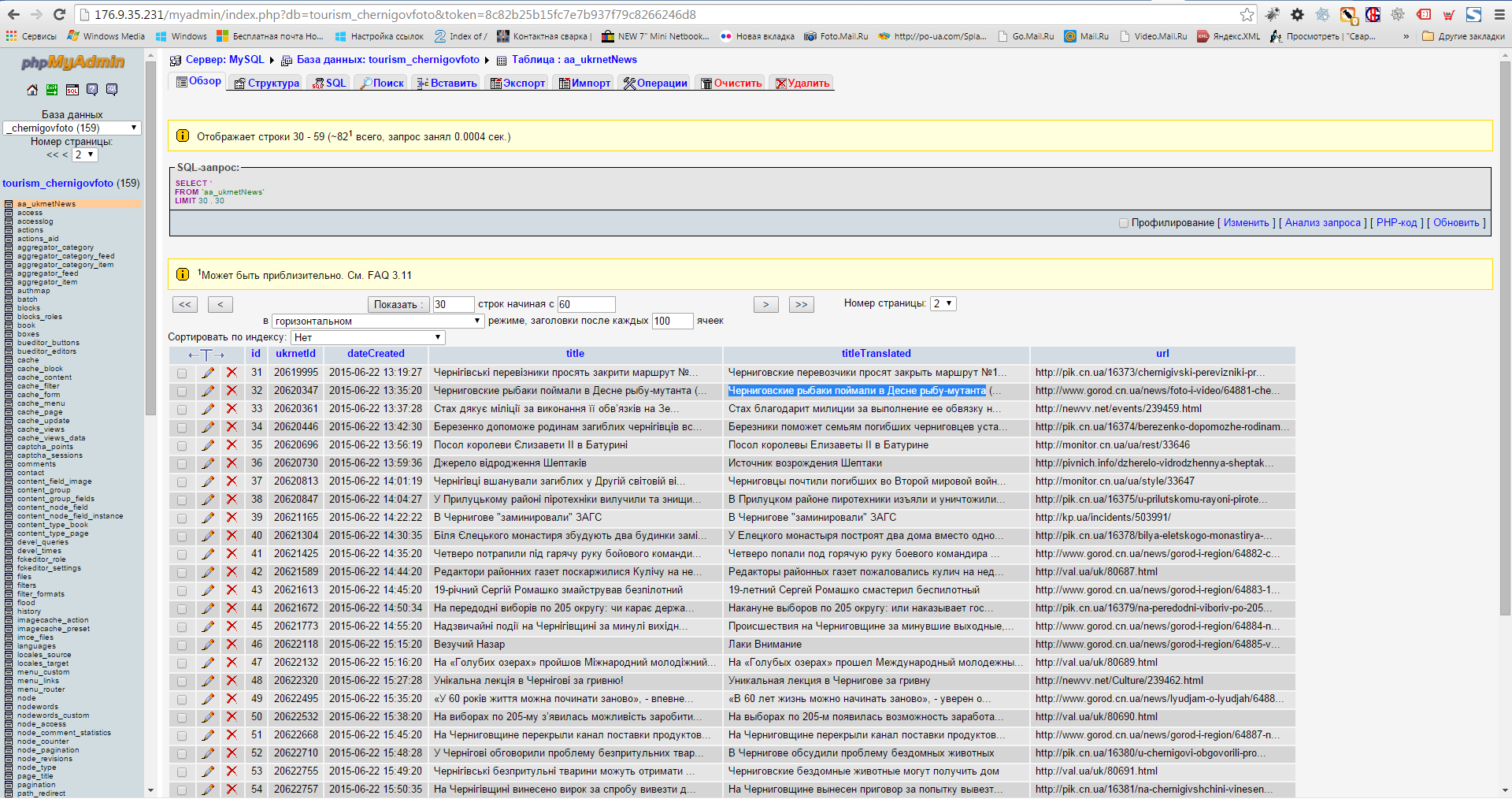Edit row 32 with the pencil icon

tap(208, 391)
